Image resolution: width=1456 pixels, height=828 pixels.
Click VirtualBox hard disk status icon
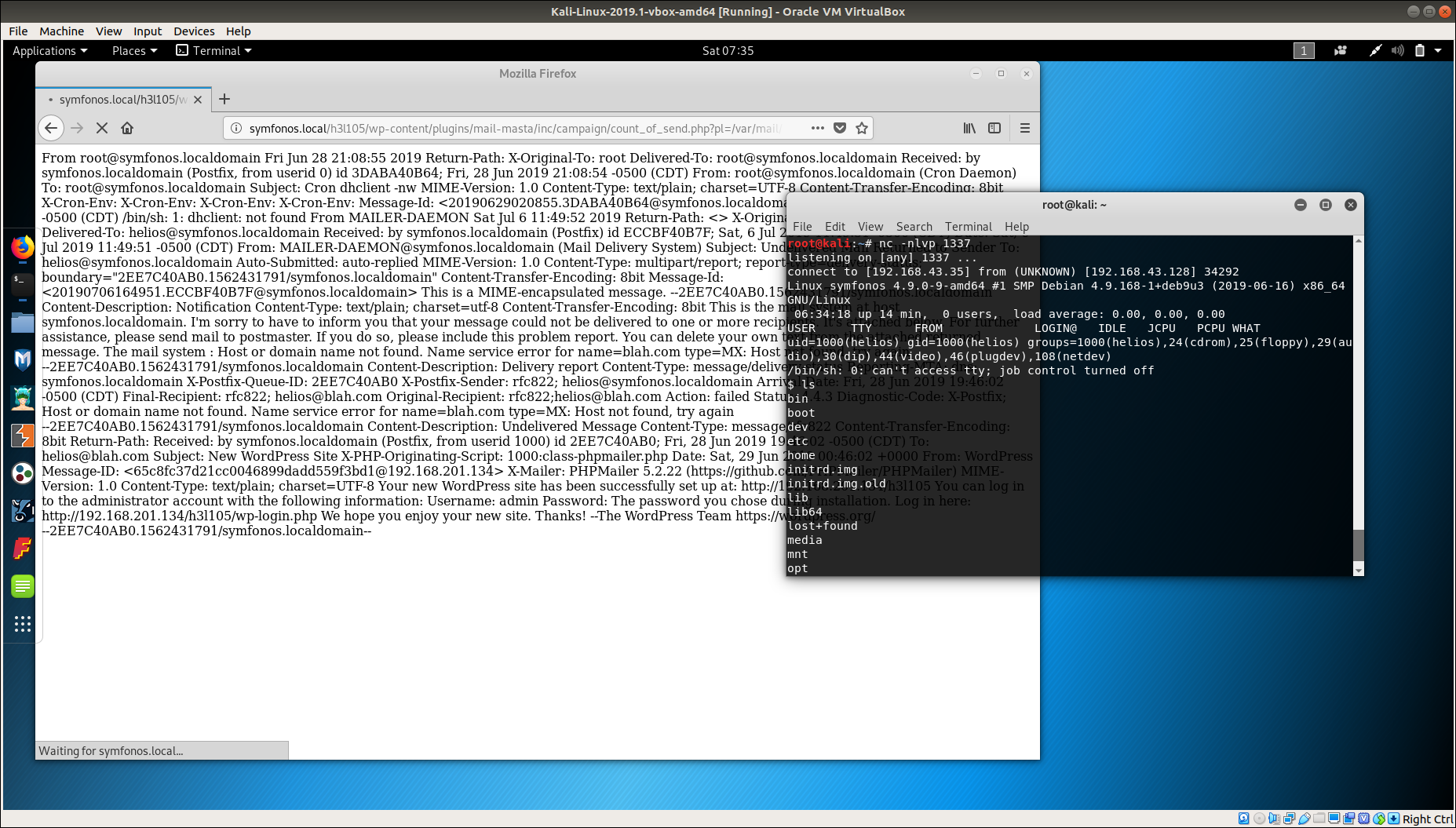click(x=1244, y=819)
